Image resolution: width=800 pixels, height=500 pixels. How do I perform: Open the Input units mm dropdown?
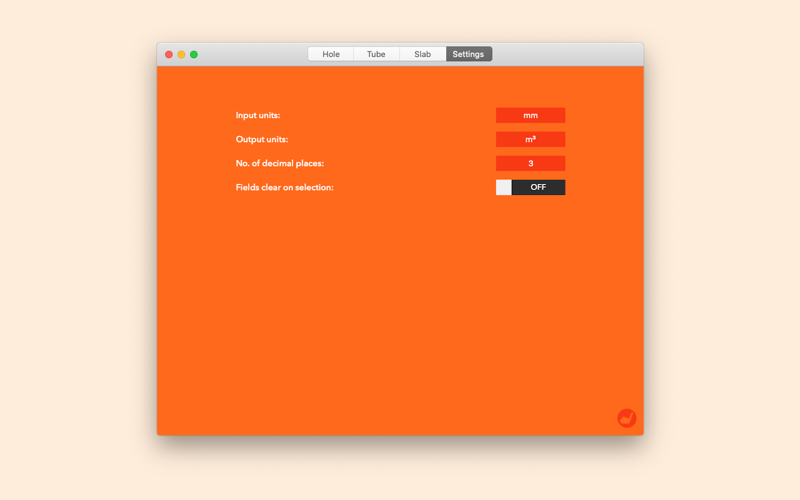(x=530, y=115)
